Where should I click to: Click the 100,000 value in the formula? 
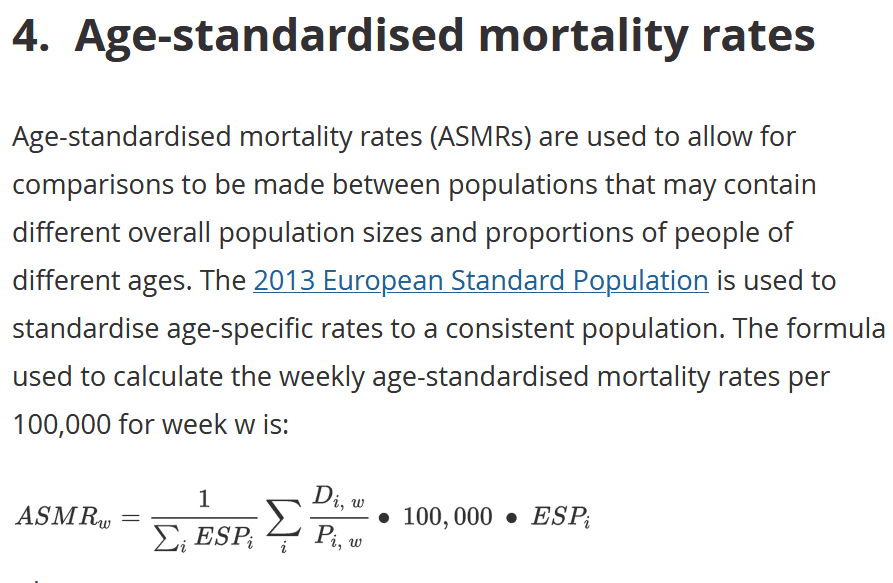tap(448, 517)
